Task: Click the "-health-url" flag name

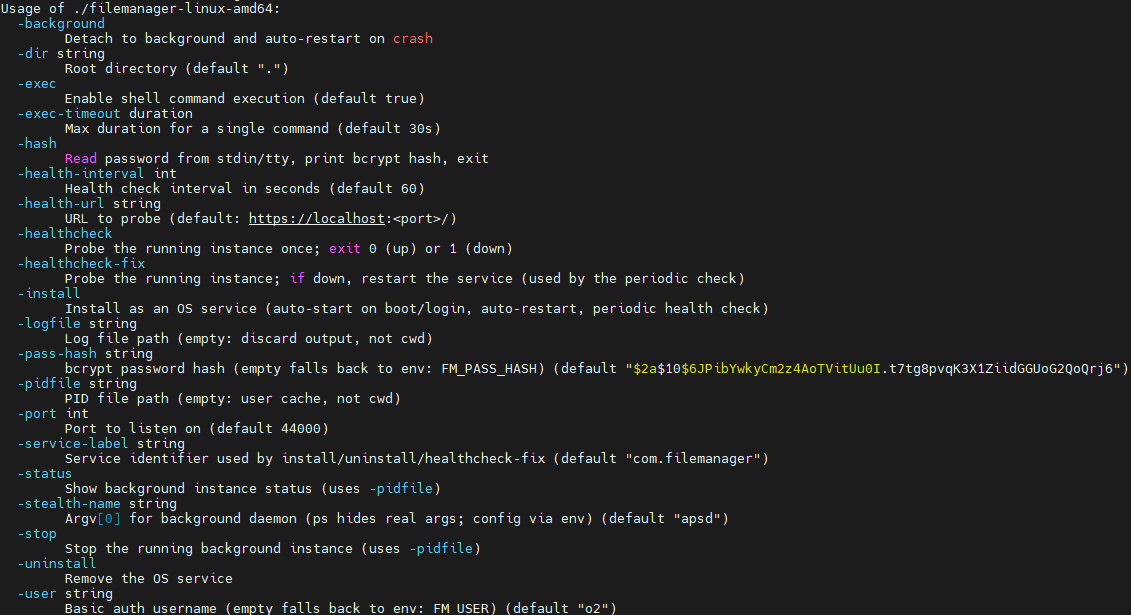Action: pyautogui.click(x=61, y=203)
